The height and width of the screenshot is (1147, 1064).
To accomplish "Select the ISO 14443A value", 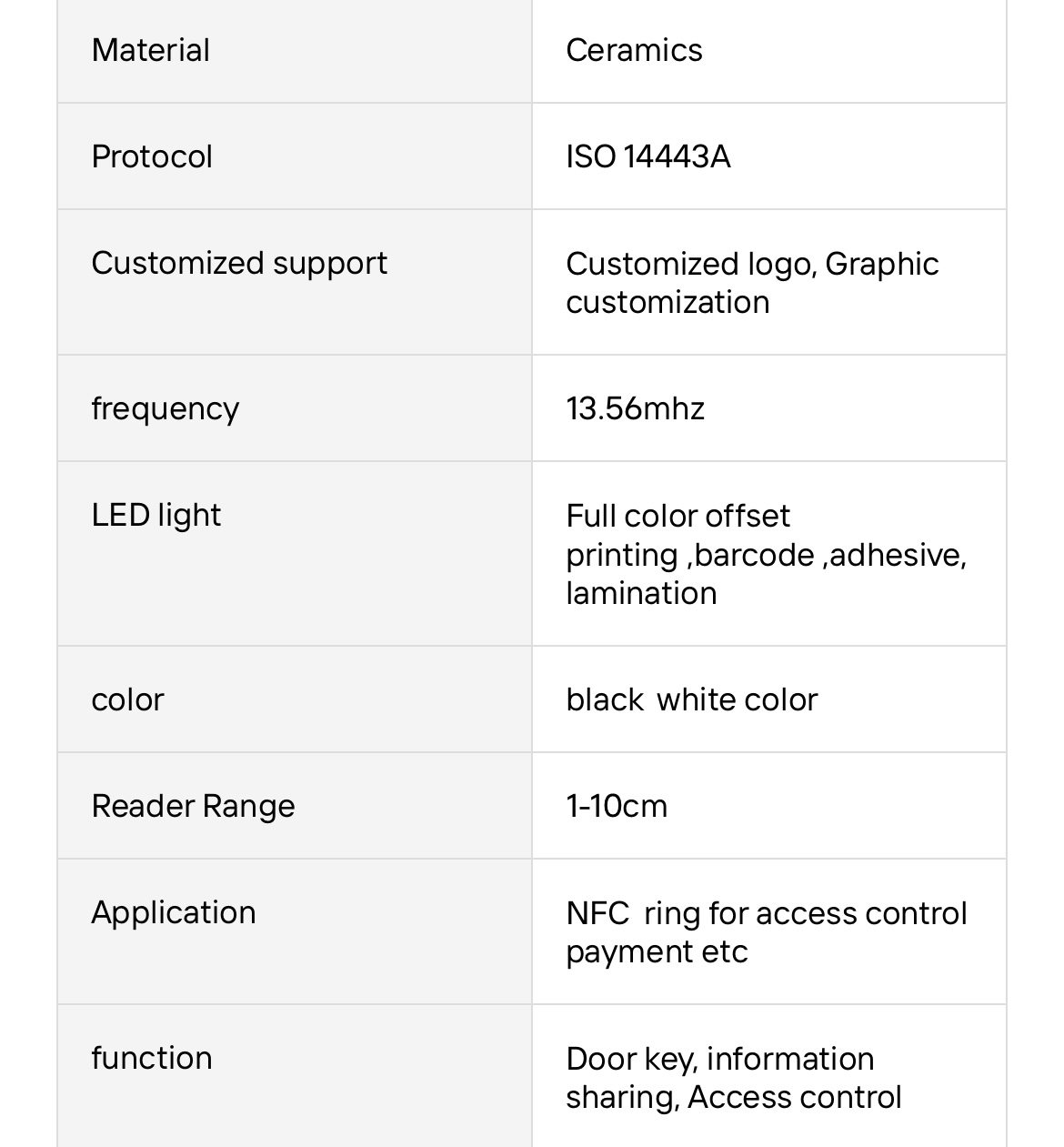I will click(x=648, y=156).
